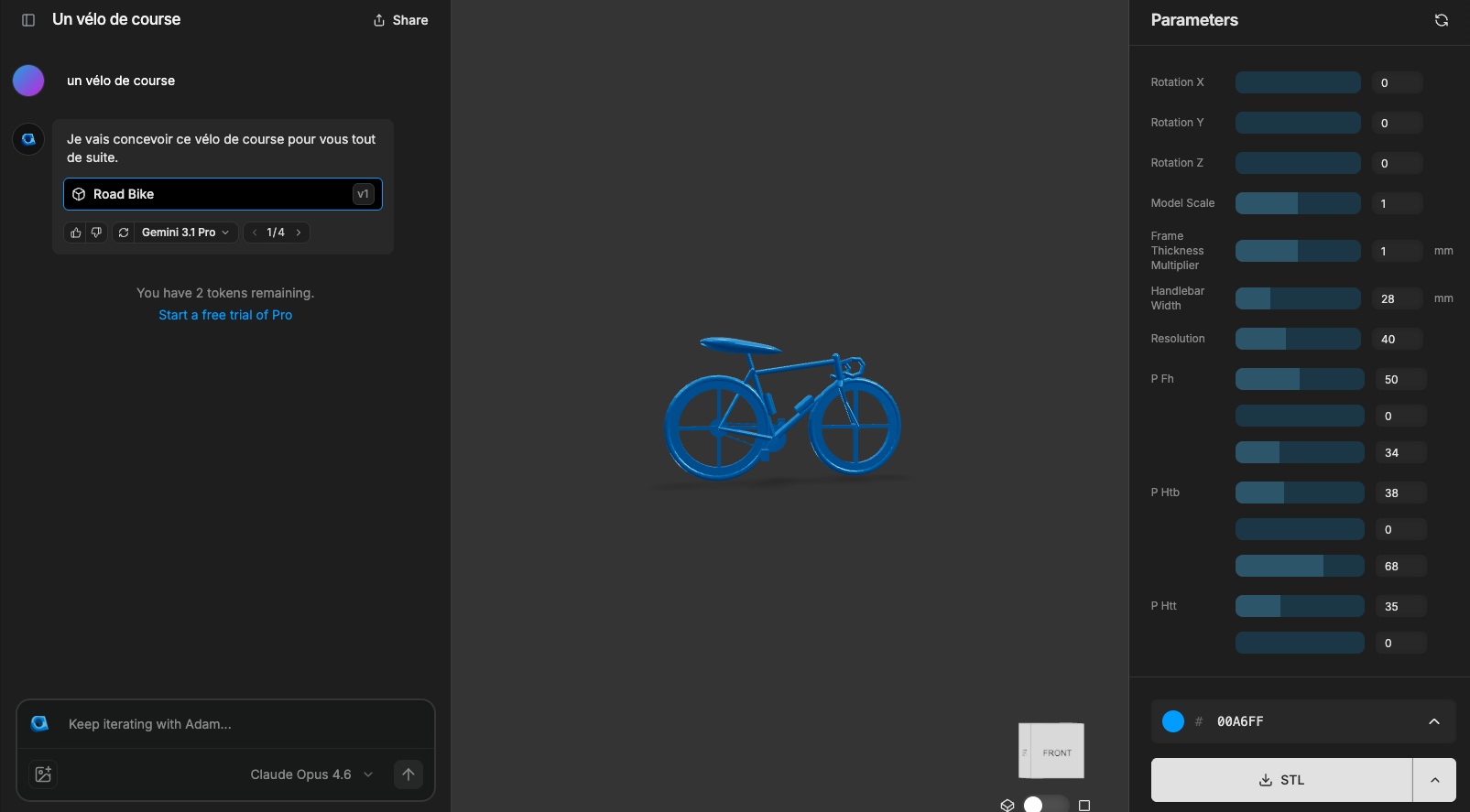Viewport: 1470px width, 812px height.
Task: Go to the next variation arrow
Action: 299,233
